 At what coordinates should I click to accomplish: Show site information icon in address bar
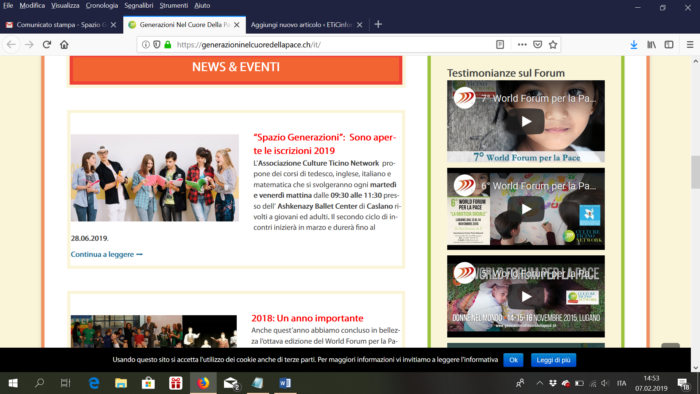click(x=146, y=45)
